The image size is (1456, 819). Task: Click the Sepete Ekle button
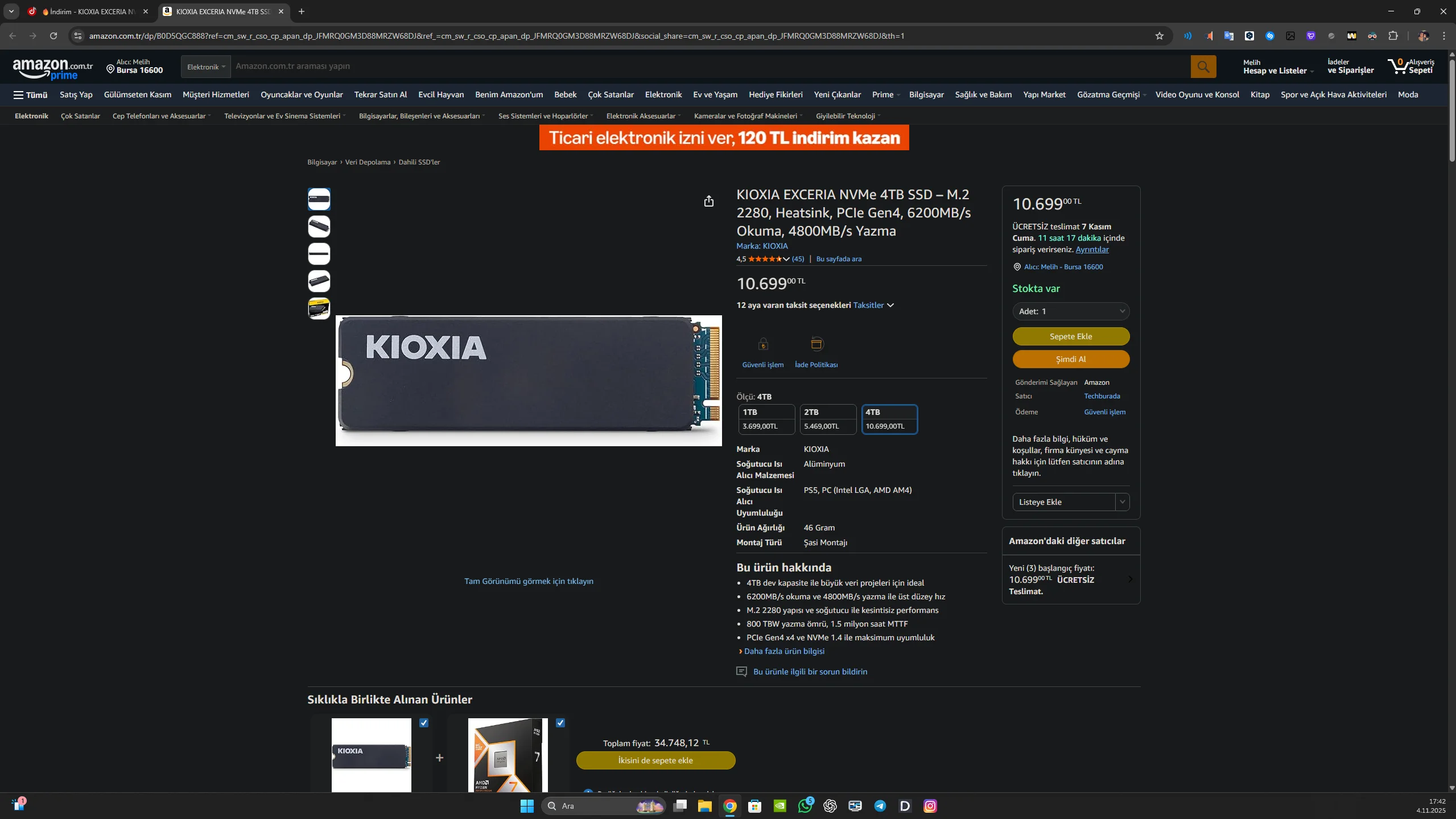(x=1070, y=336)
